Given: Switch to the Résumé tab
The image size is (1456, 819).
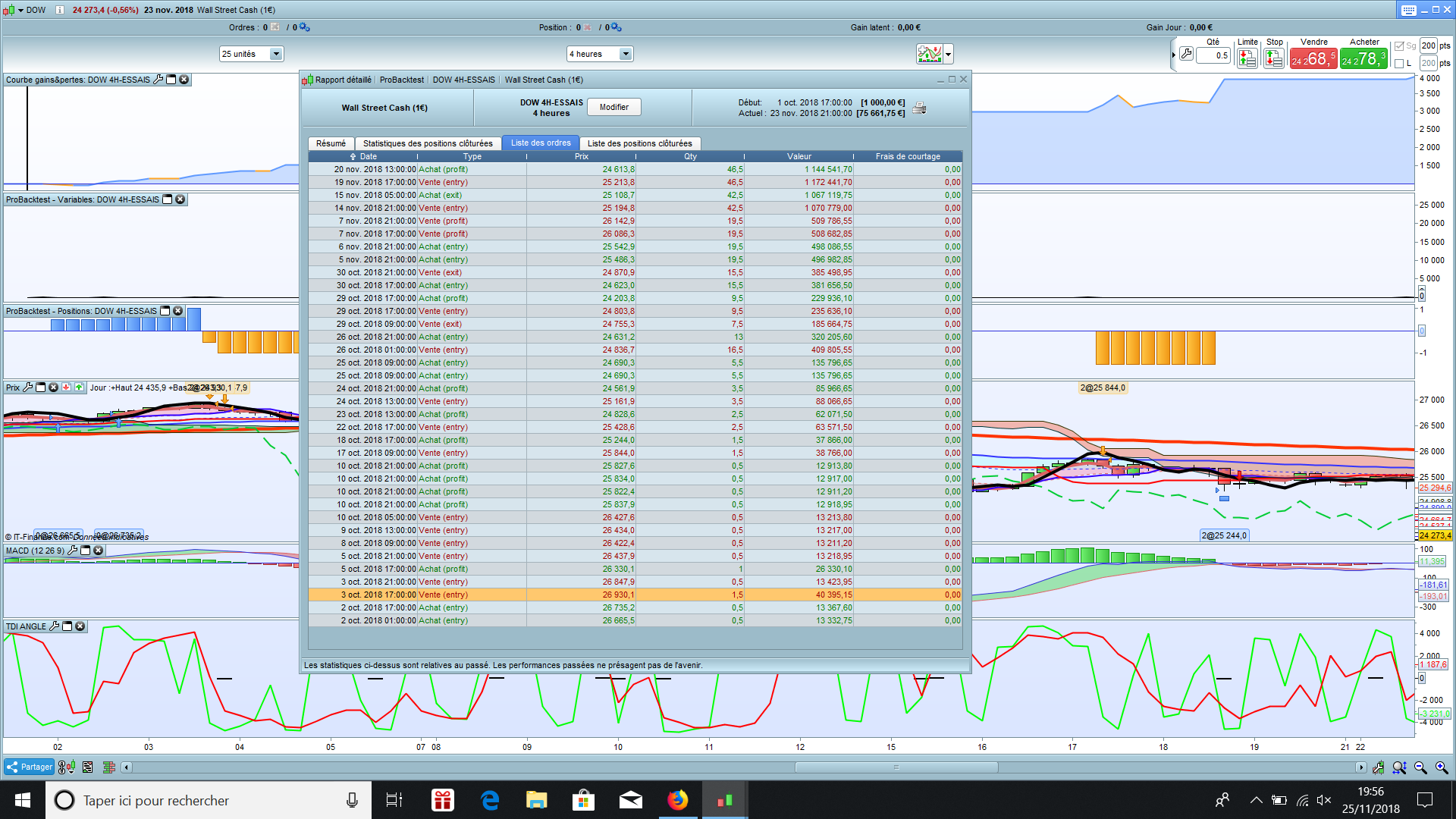Looking at the screenshot, I should coord(331,143).
